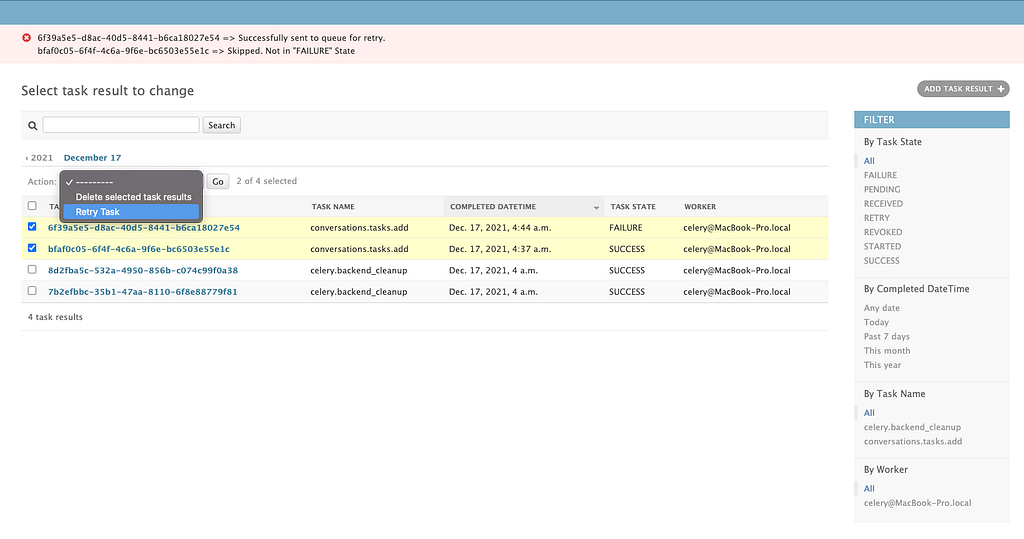Click the red error icon in message banner
The width and height of the screenshot is (1024, 539).
pos(27,38)
